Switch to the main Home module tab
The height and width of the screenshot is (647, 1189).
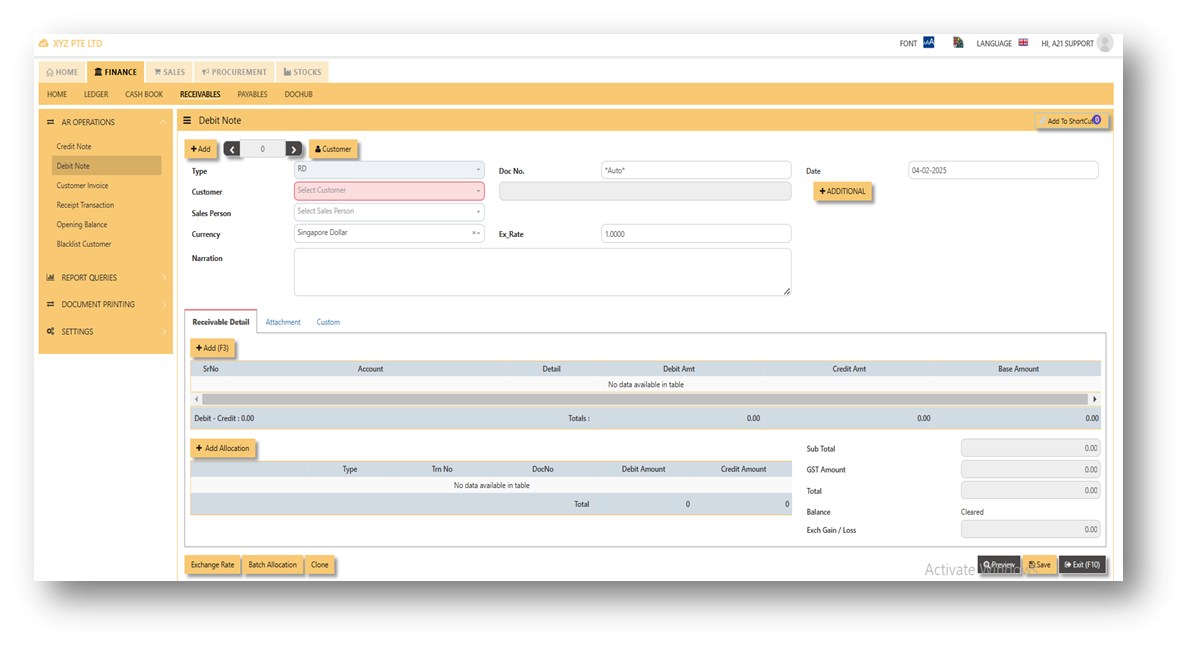pyautogui.click(x=62, y=72)
